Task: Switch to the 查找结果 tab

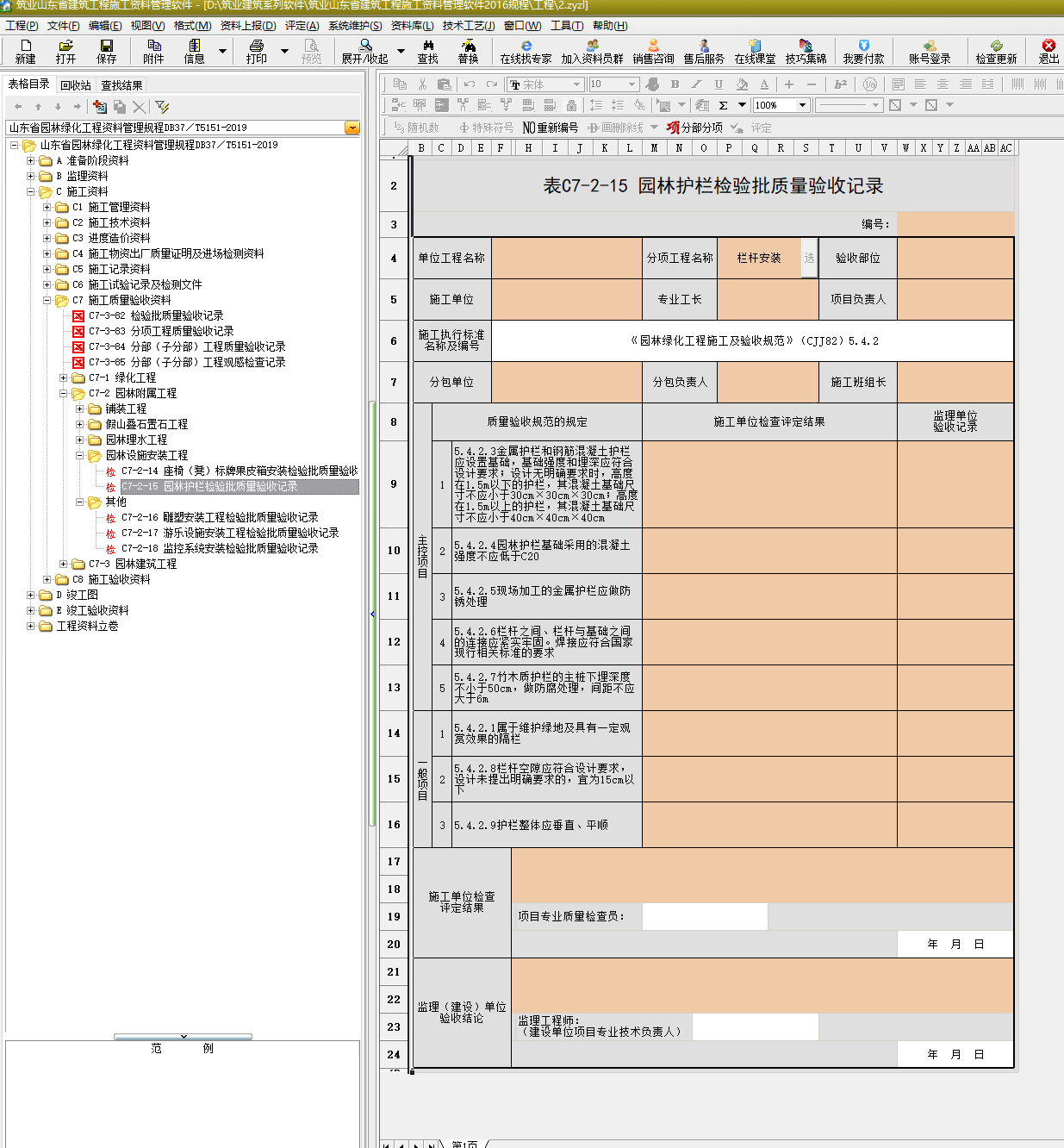Action: 121,85
